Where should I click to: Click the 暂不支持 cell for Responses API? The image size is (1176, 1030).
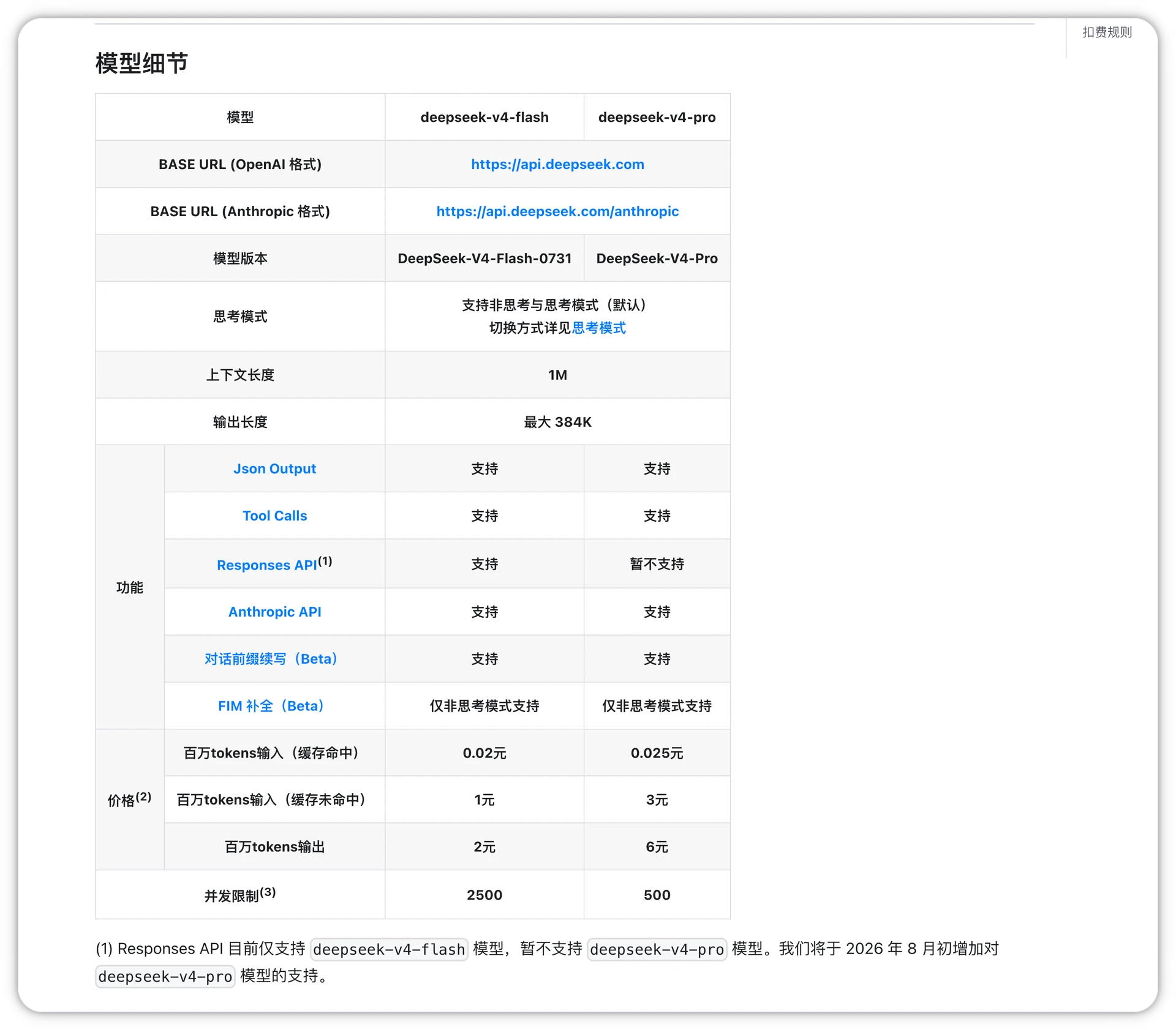pyautogui.click(x=657, y=564)
